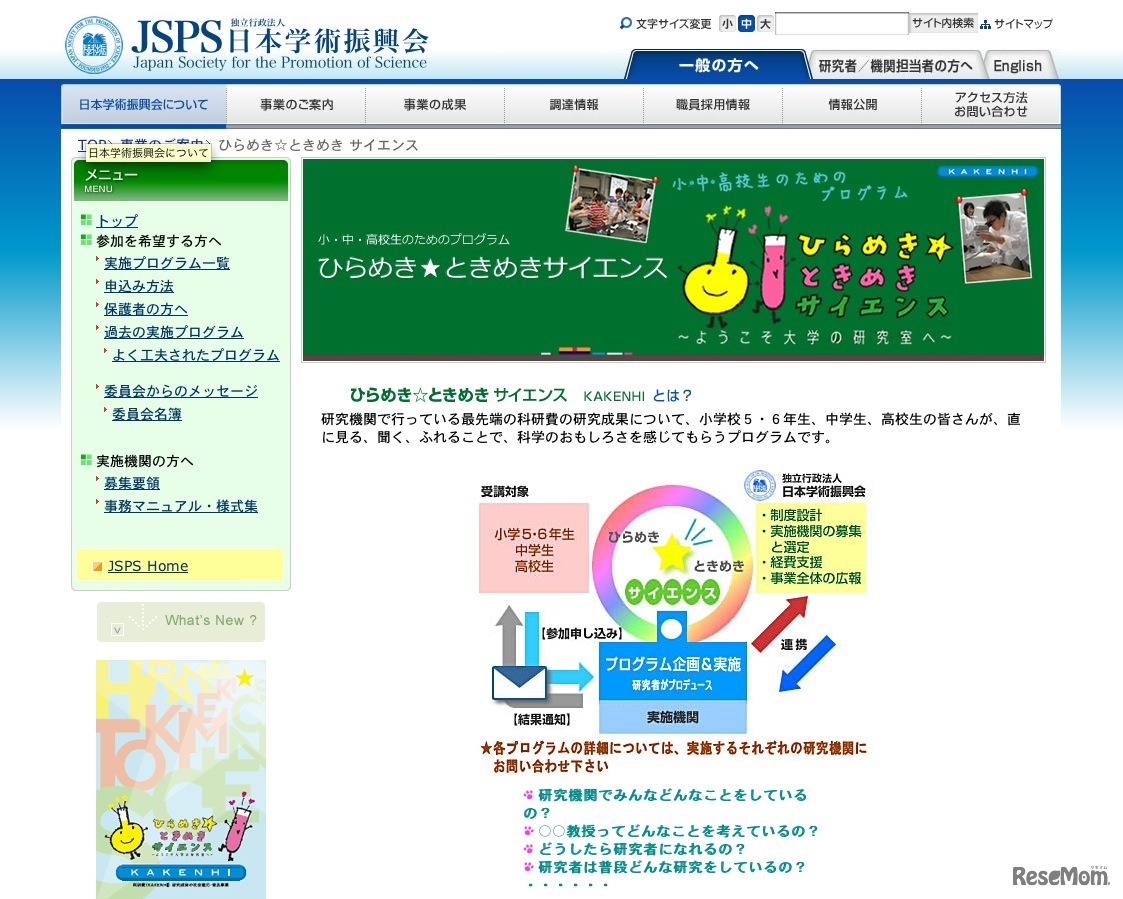The height and width of the screenshot is (899, 1123).
Task: Set text size to small (小)
Action: pos(727,24)
